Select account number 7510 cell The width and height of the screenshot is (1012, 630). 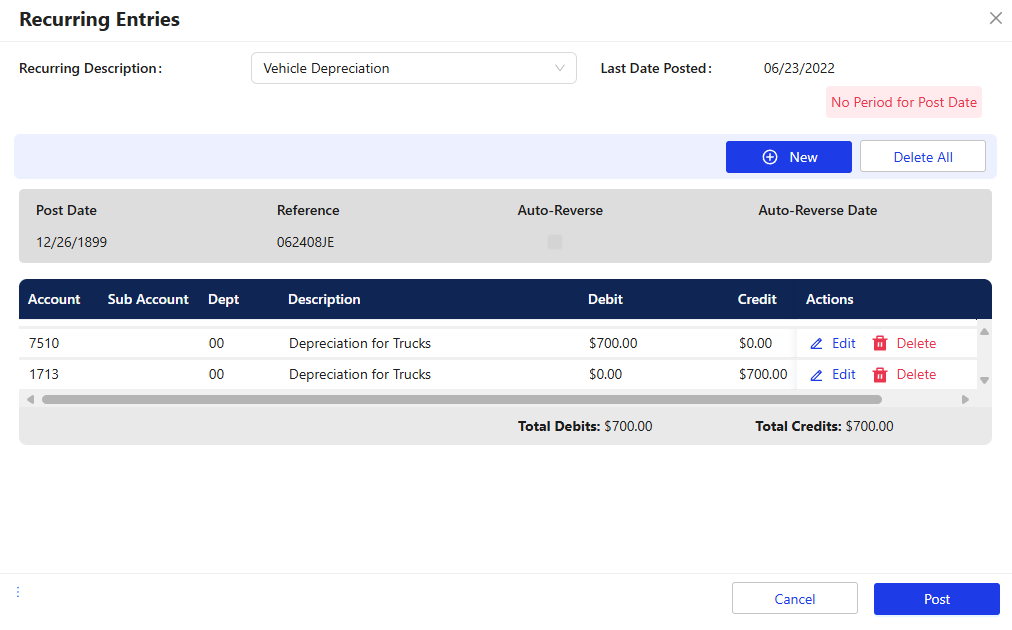point(44,343)
